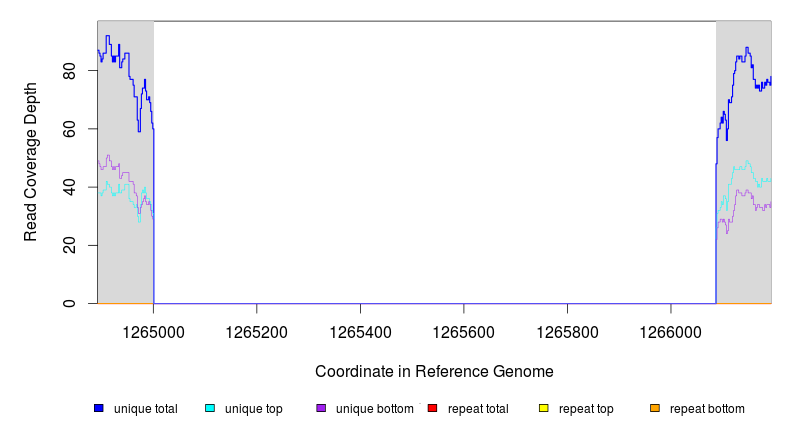This screenshot has height=432, width=792.
Task: Click the 1265000 x-axis tick label
Action: pyautogui.click(x=154, y=329)
